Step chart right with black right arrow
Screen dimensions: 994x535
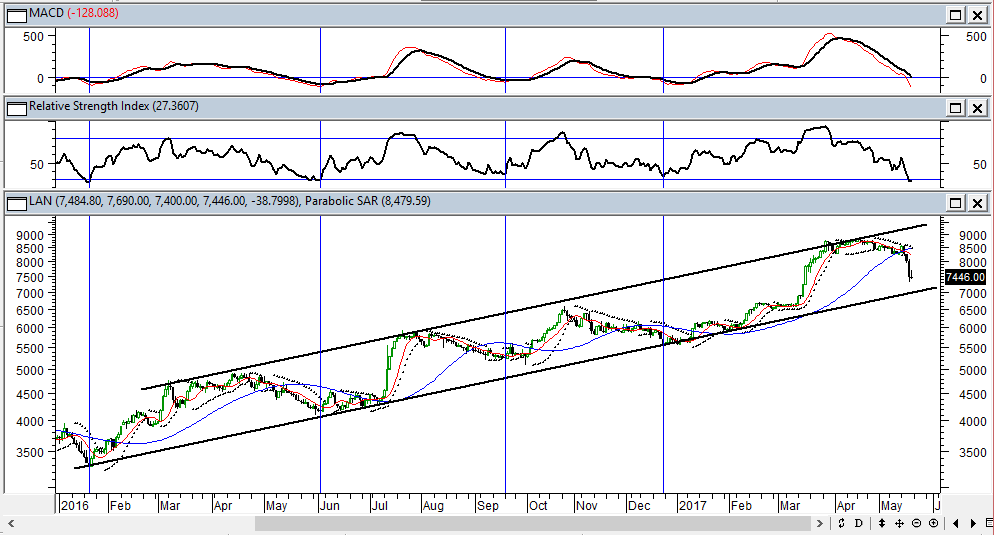coord(973,523)
